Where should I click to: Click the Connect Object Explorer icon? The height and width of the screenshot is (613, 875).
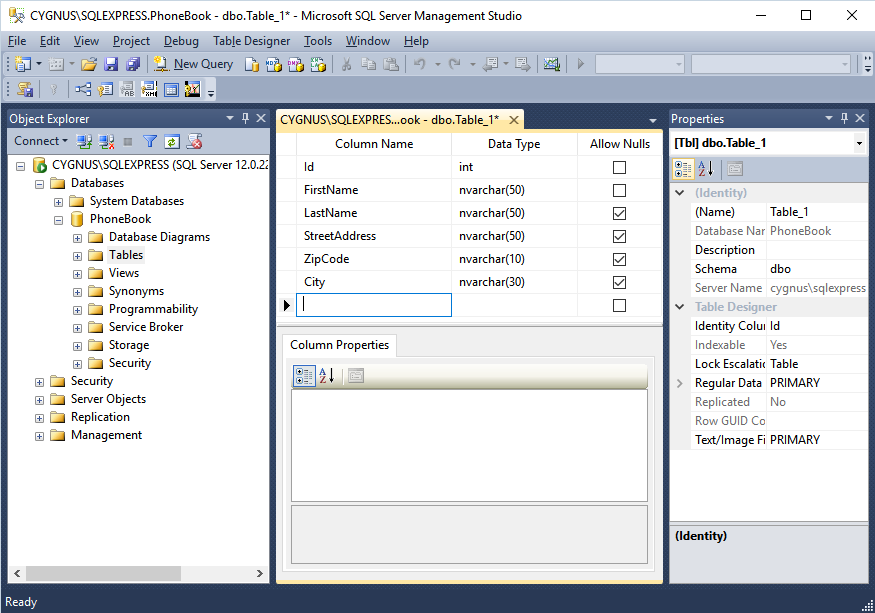(84, 142)
